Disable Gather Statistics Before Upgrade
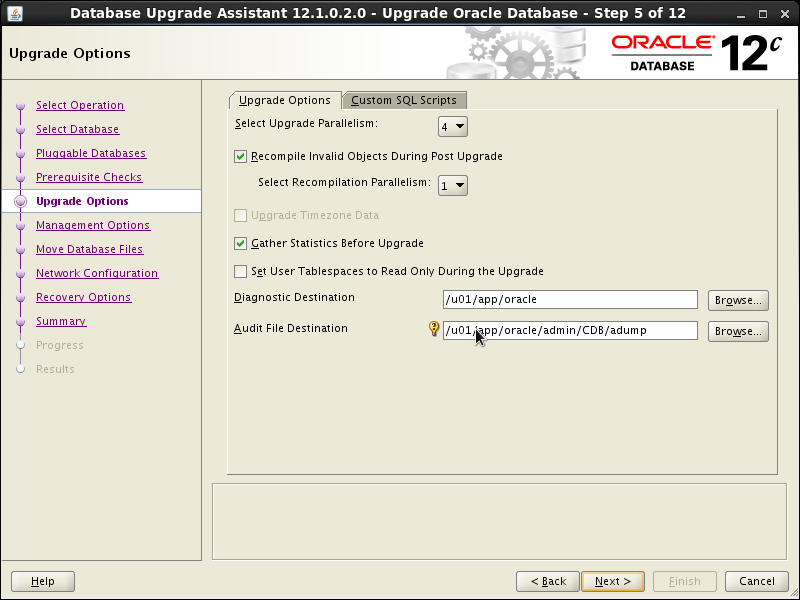The width and height of the screenshot is (800, 600). pyautogui.click(x=240, y=242)
